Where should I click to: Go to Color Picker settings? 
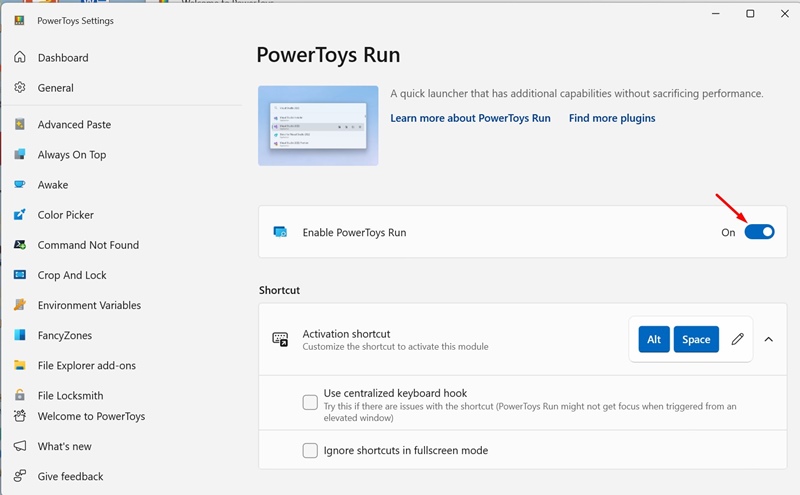66,215
